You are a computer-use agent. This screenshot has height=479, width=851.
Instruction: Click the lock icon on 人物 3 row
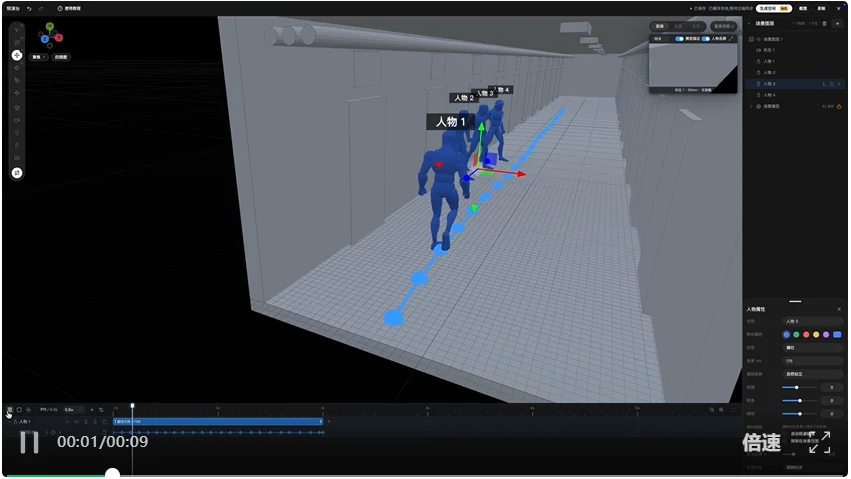[x=831, y=84]
